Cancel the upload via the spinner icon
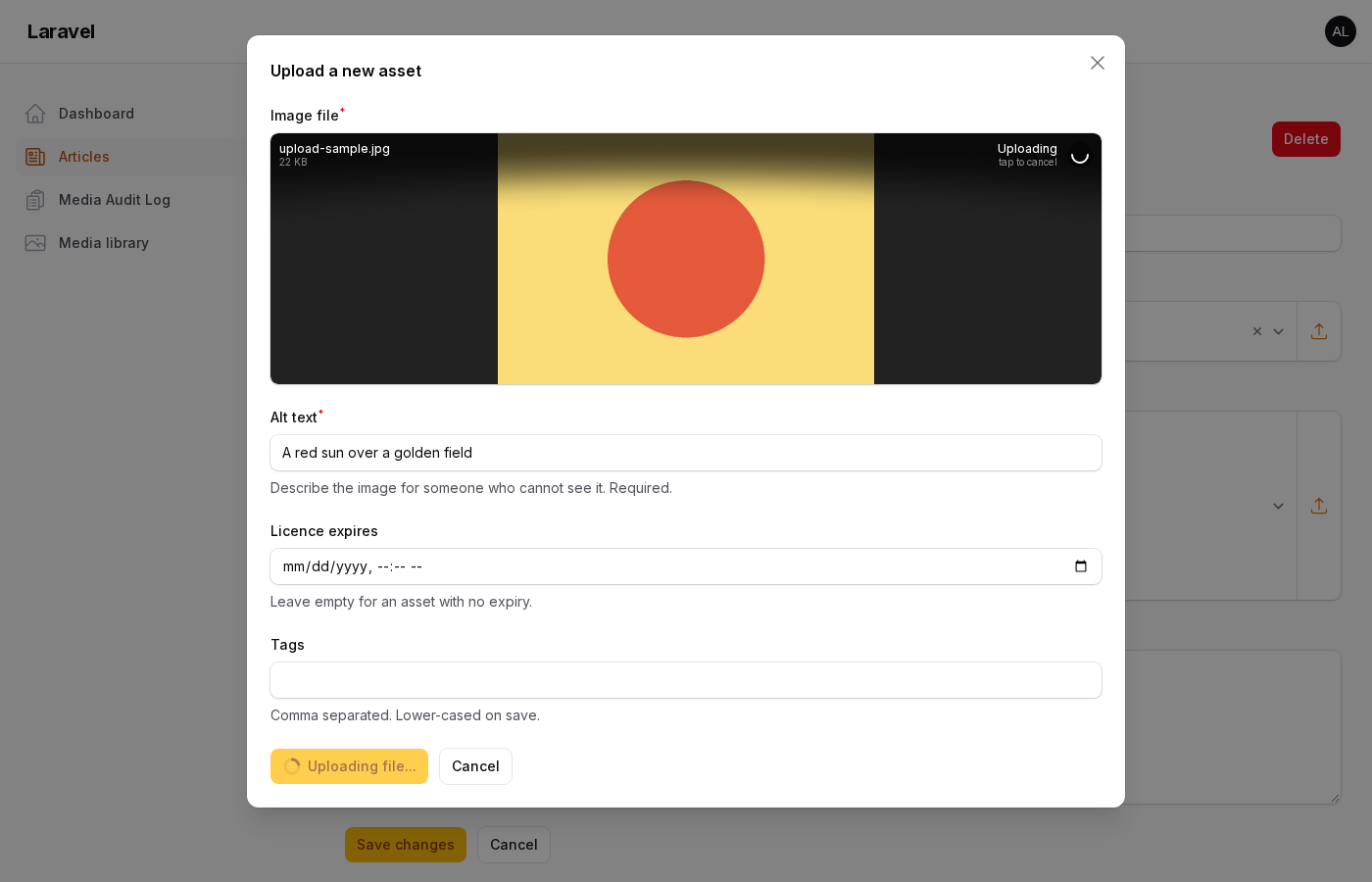This screenshot has height=882, width=1372. point(1080,155)
